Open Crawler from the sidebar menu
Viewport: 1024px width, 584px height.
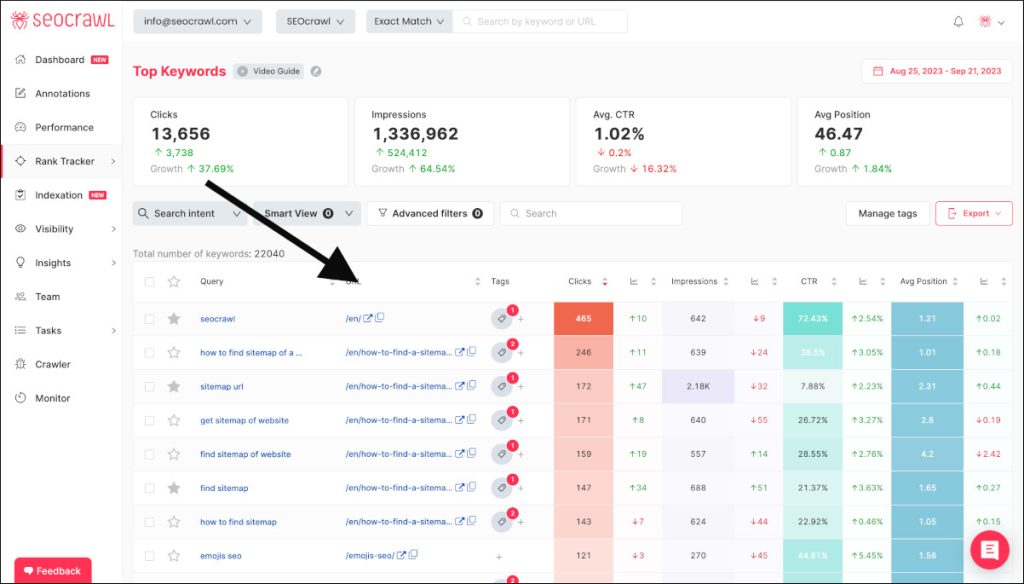point(53,364)
